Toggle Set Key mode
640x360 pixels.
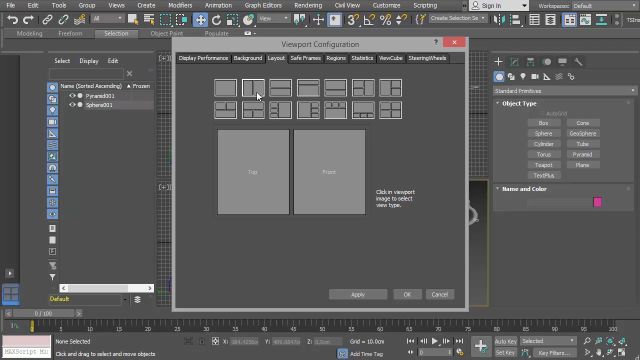(x=505, y=352)
